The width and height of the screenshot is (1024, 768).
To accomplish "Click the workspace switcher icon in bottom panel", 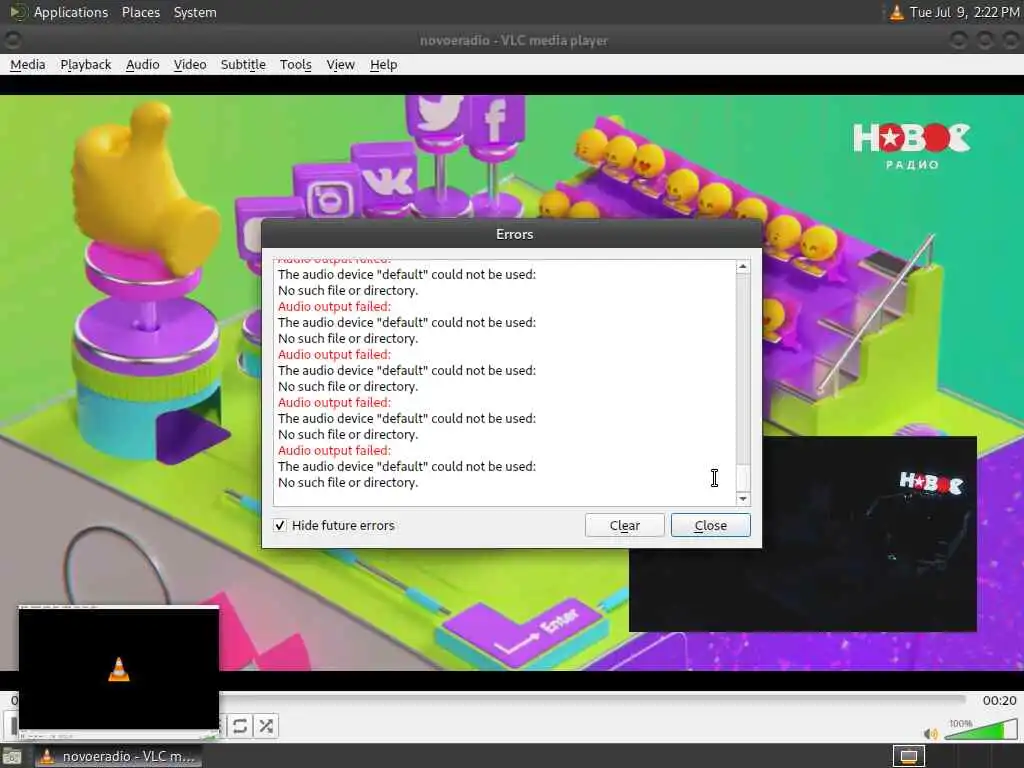I will point(908,756).
